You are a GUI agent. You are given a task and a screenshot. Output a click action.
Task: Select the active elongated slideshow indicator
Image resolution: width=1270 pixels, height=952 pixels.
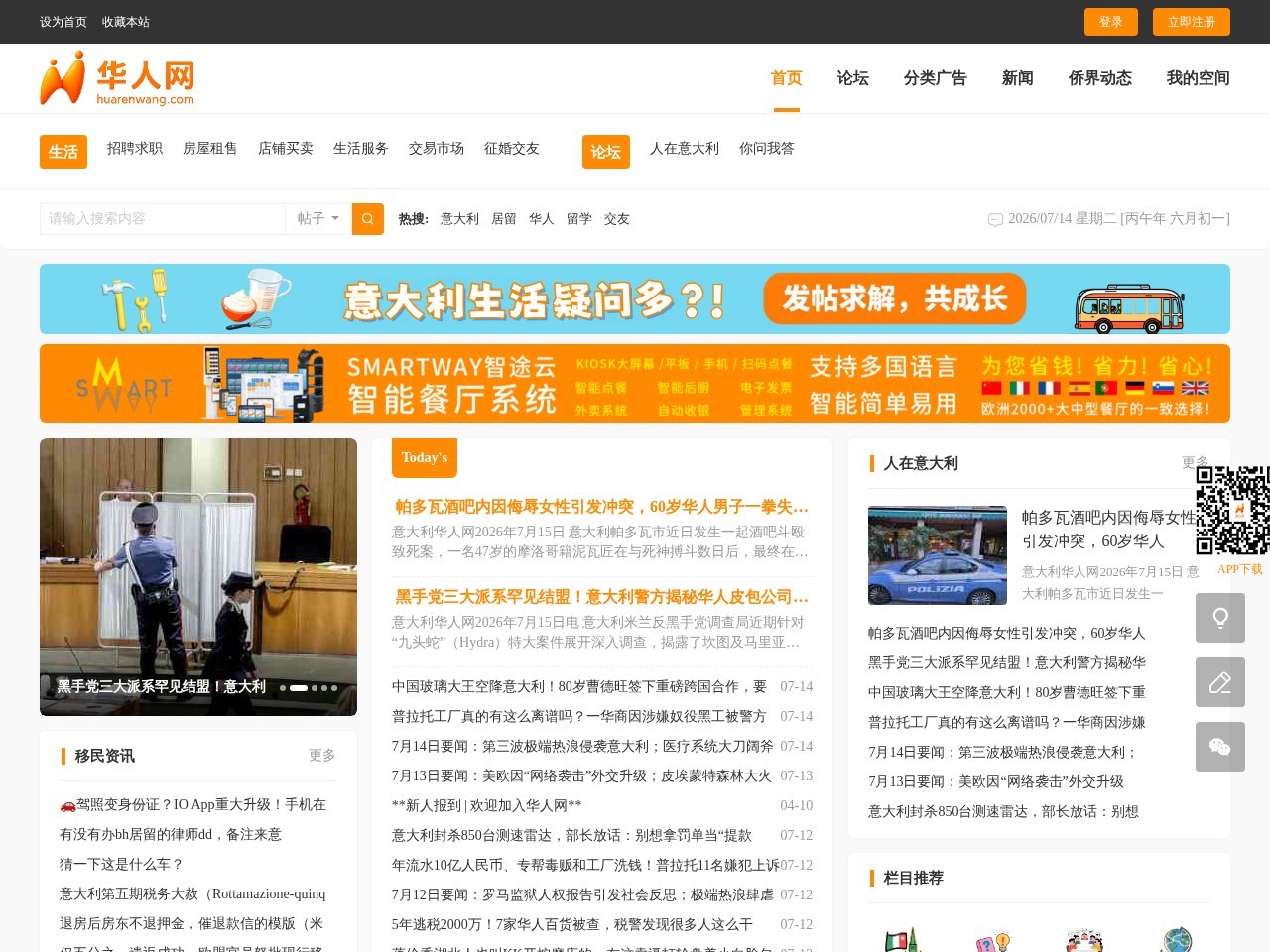point(299,687)
